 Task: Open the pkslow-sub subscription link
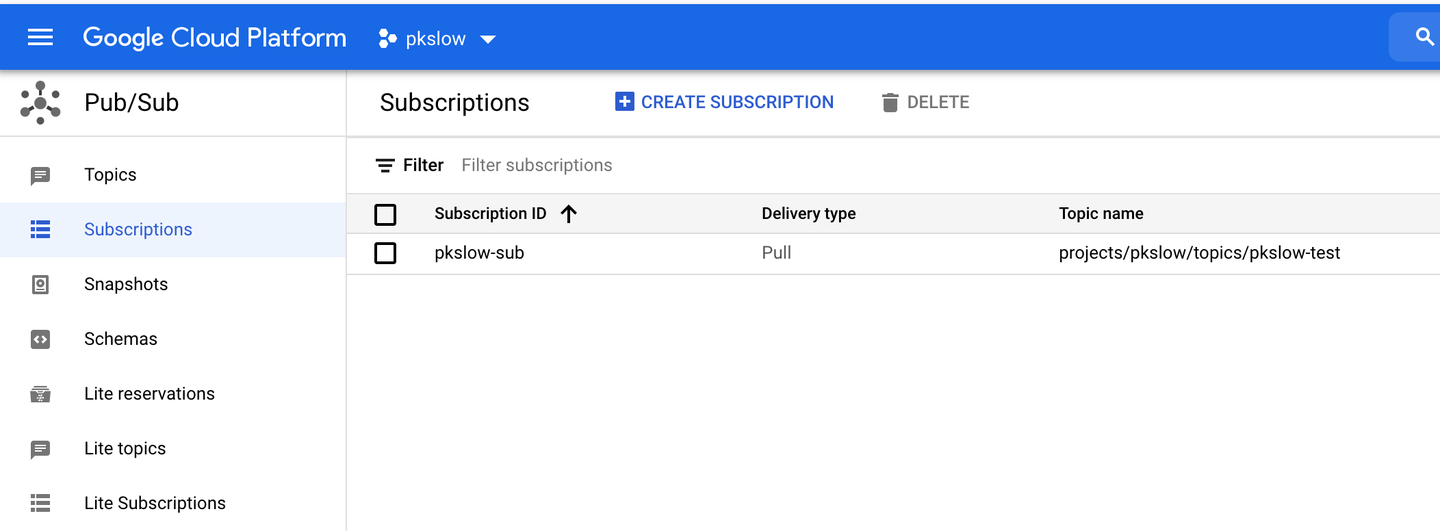click(479, 253)
